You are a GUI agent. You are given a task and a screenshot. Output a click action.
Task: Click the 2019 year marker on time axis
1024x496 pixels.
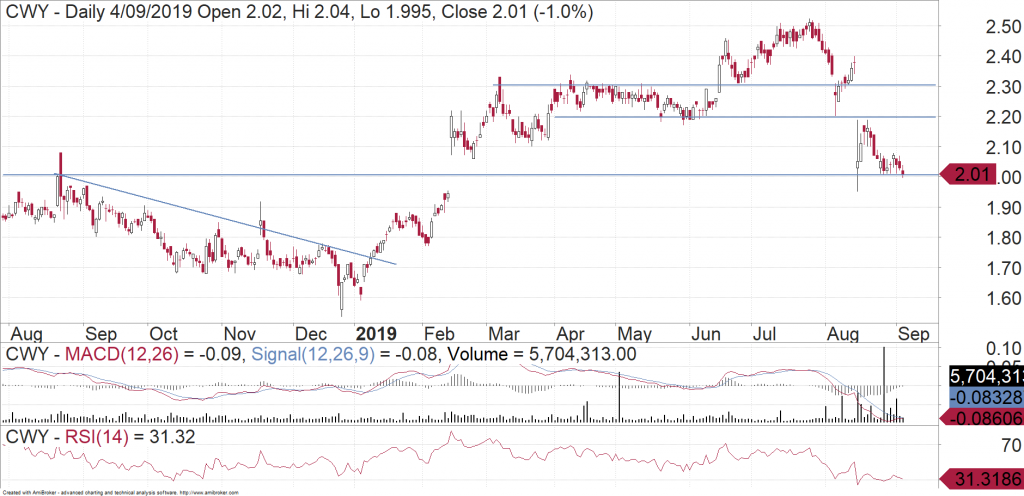coord(377,333)
